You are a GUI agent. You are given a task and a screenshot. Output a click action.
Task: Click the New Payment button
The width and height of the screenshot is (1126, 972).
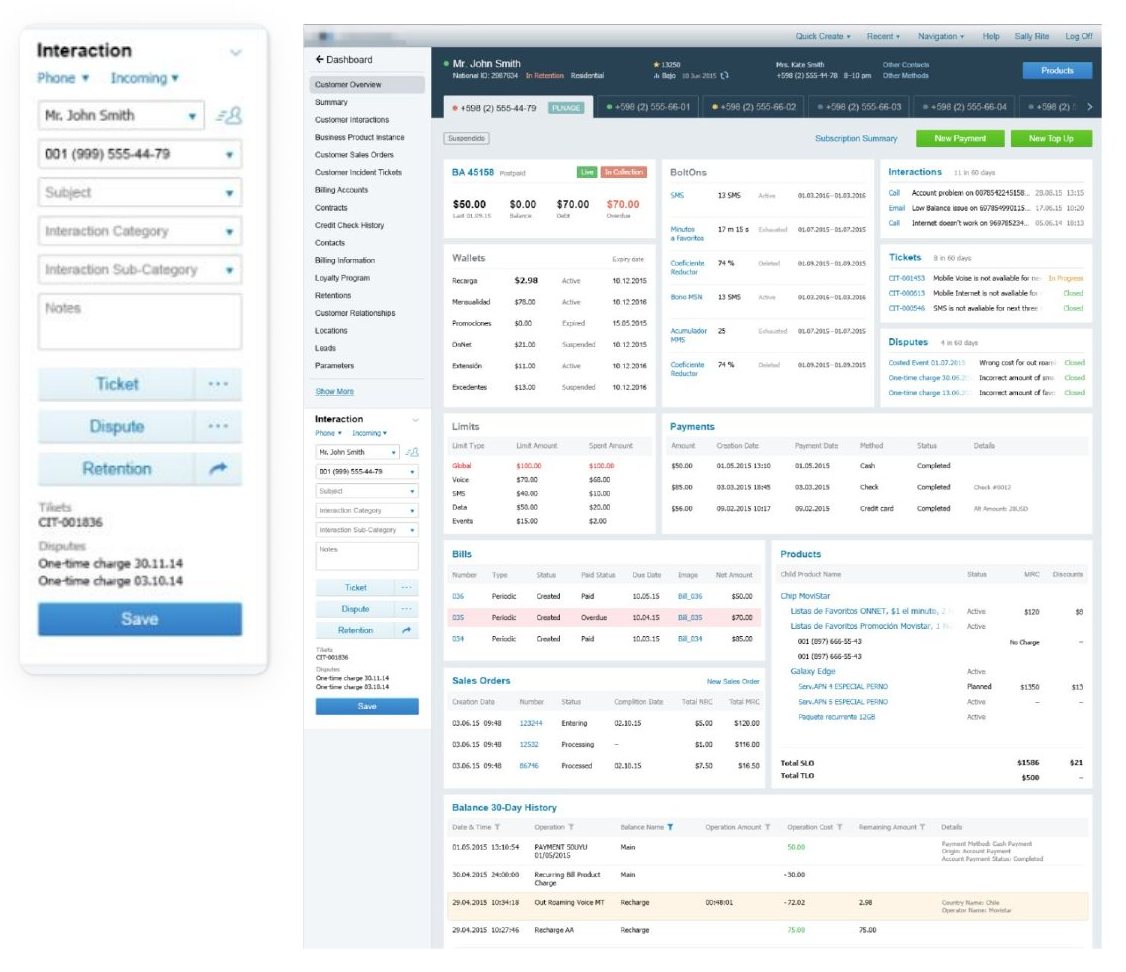[x=960, y=139]
